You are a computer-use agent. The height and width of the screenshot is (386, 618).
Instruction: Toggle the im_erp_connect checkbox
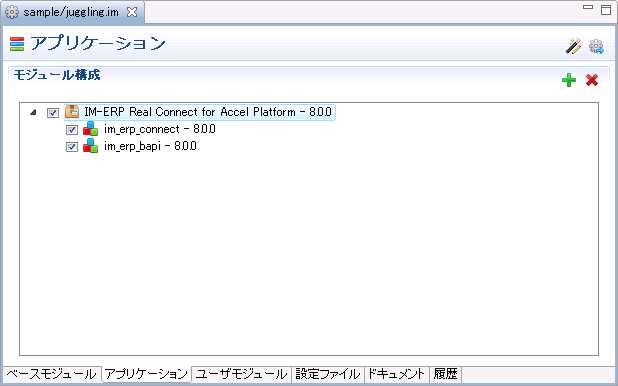coord(72,130)
